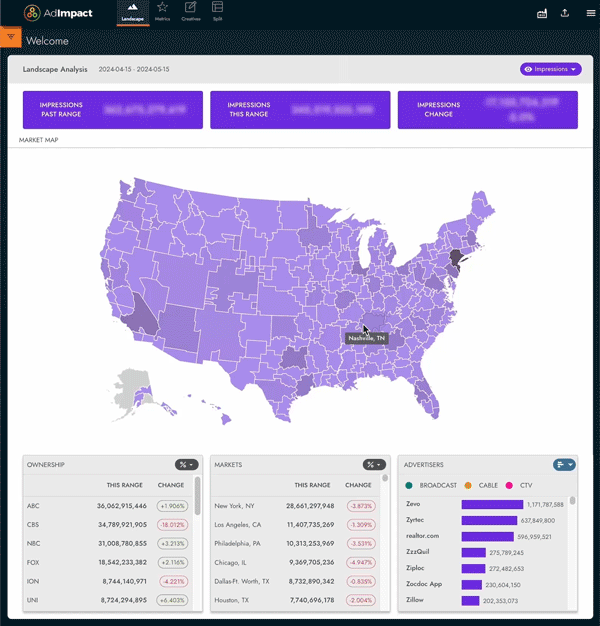The height and width of the screenshot is (626, 600).
Task: Click the Advertisers list scrollbar
Action: [x=572, y=501]
